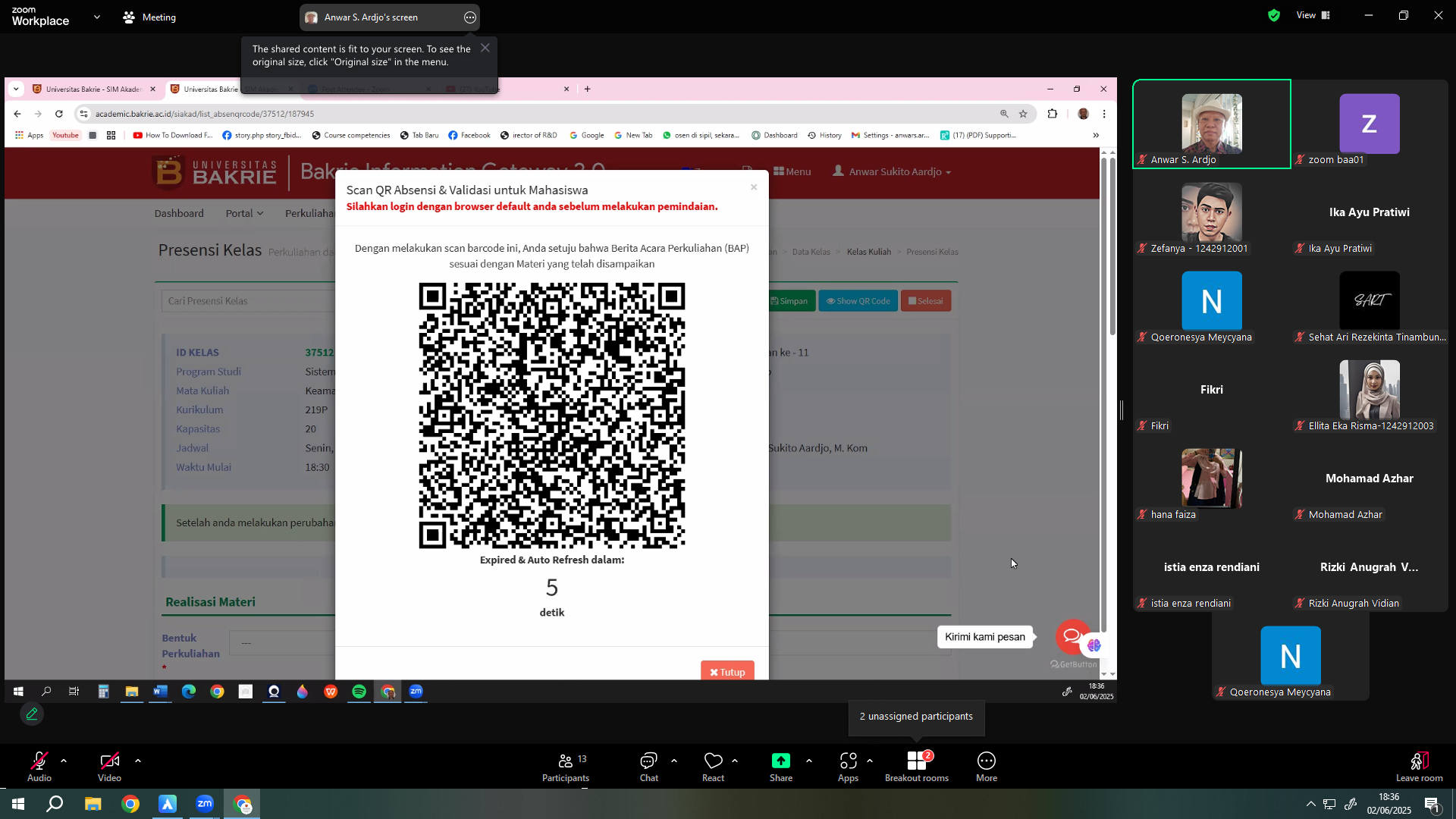Screen dimensions: 1456x819
Task: Bookmark the page with the star icon
Action: [x=1023, y=114]
